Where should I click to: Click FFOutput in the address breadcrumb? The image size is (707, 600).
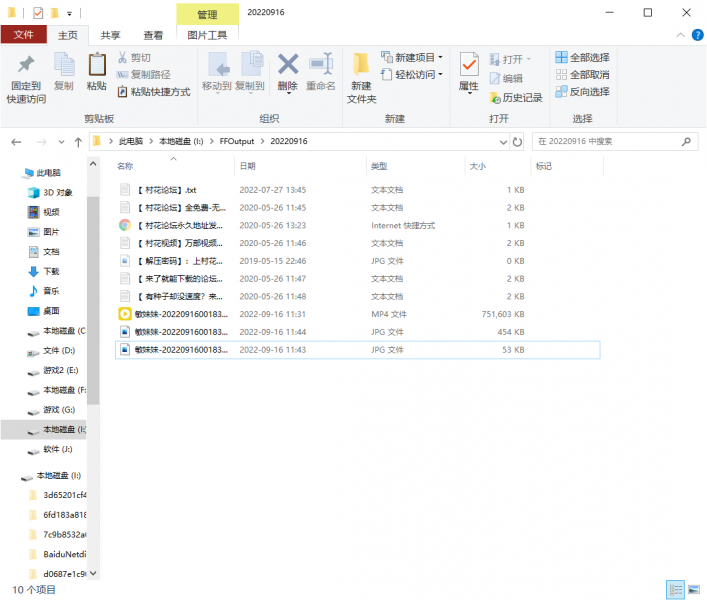pos(238,142)
